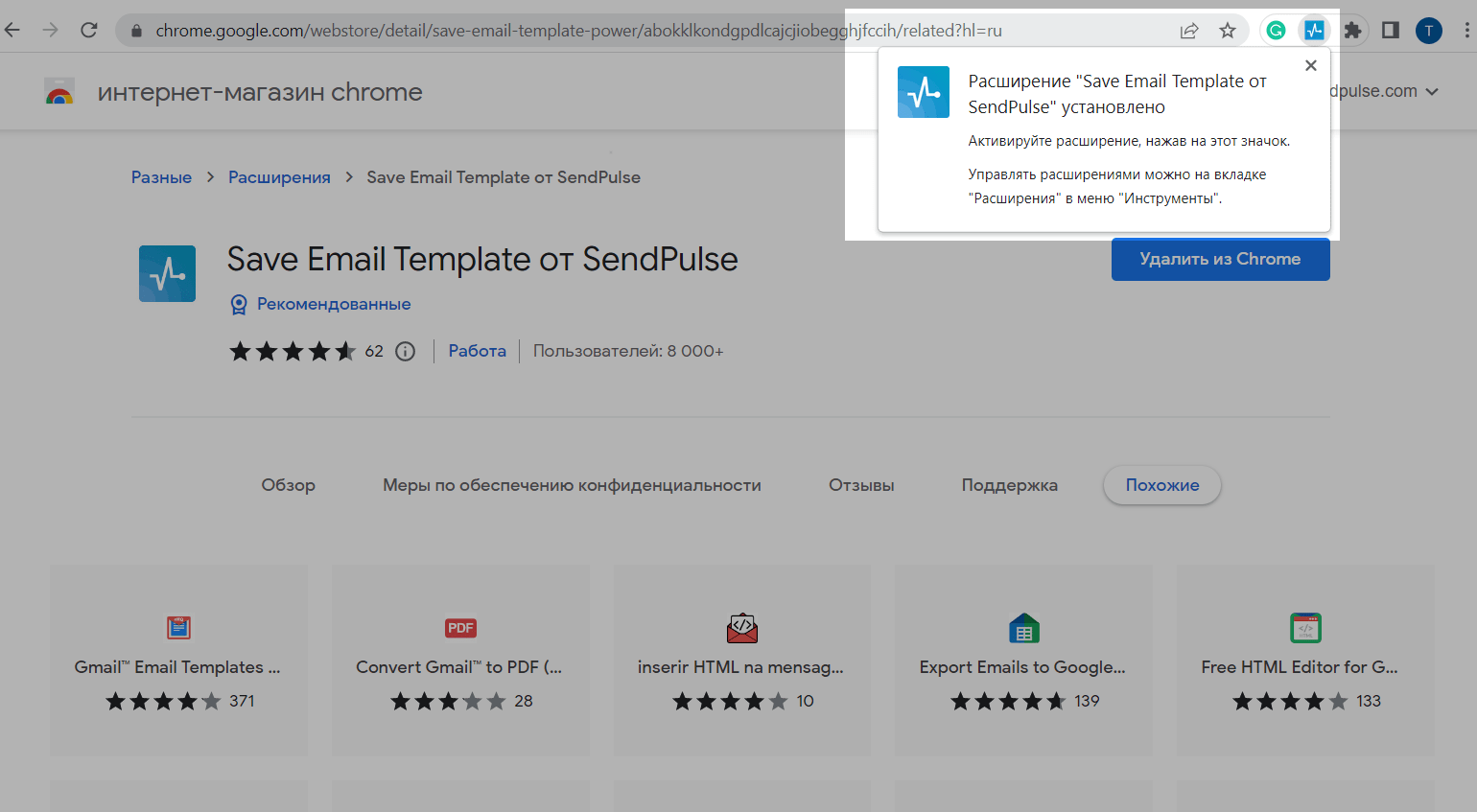Go to Разные breadcrumb

pos(161,177)
